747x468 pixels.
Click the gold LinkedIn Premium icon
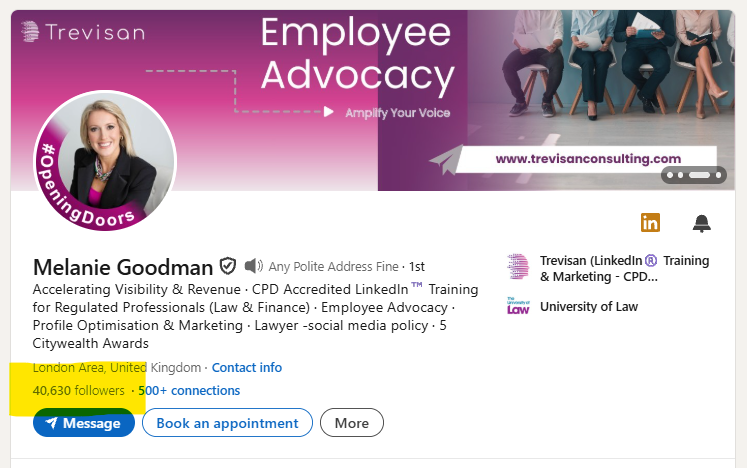650,223
